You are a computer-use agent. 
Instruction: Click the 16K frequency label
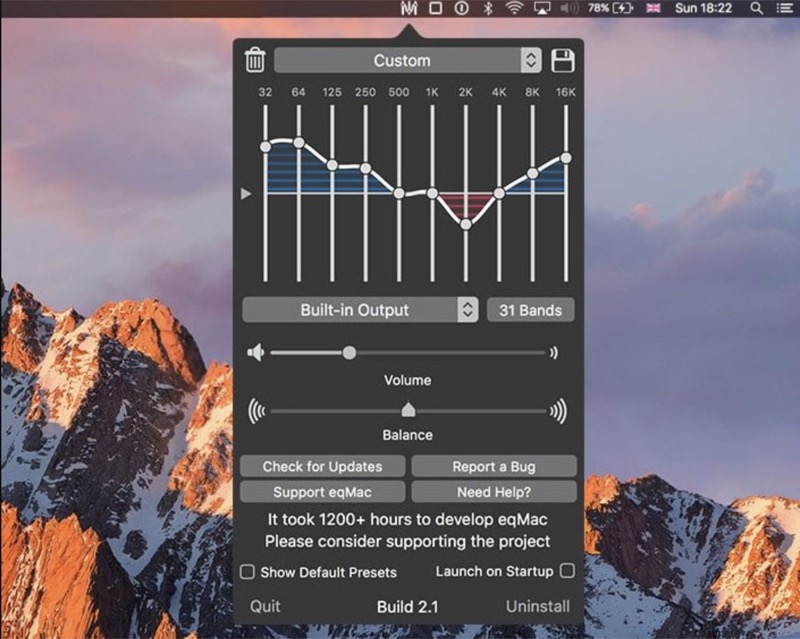click(x=566, y=92)
